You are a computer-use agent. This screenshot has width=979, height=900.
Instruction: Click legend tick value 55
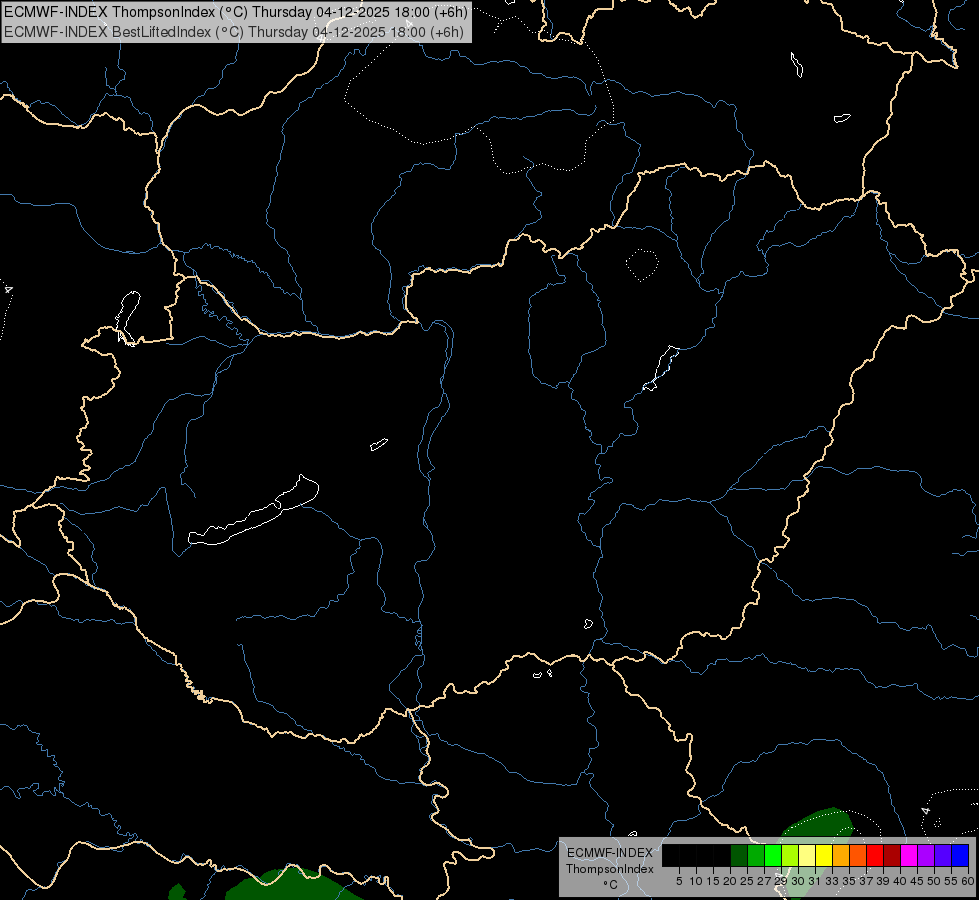click(951, 881)
